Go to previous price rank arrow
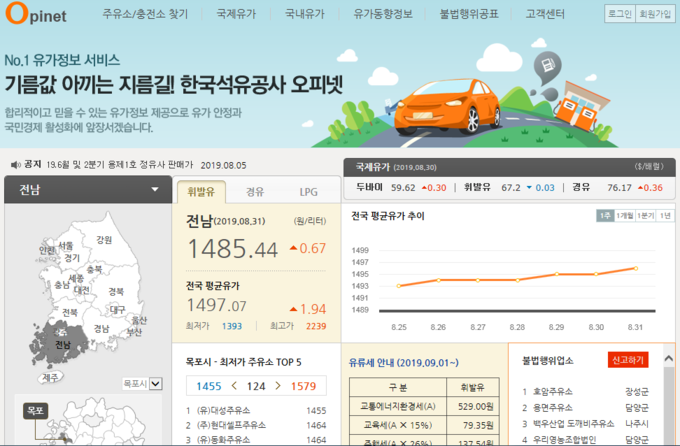Viewport: 680px width, 446px height. coord(234,385)
